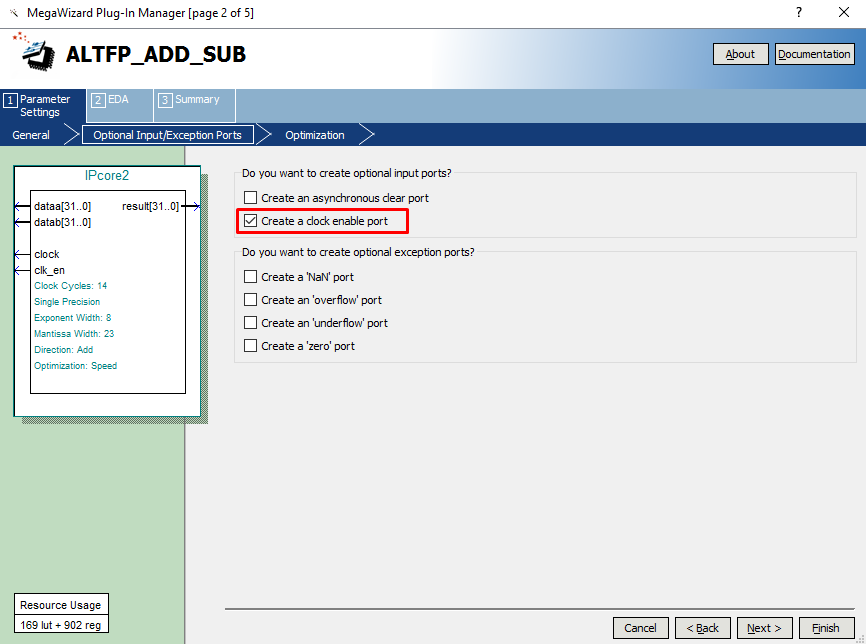Click the wizard wand title bar icon

[14, 13]
